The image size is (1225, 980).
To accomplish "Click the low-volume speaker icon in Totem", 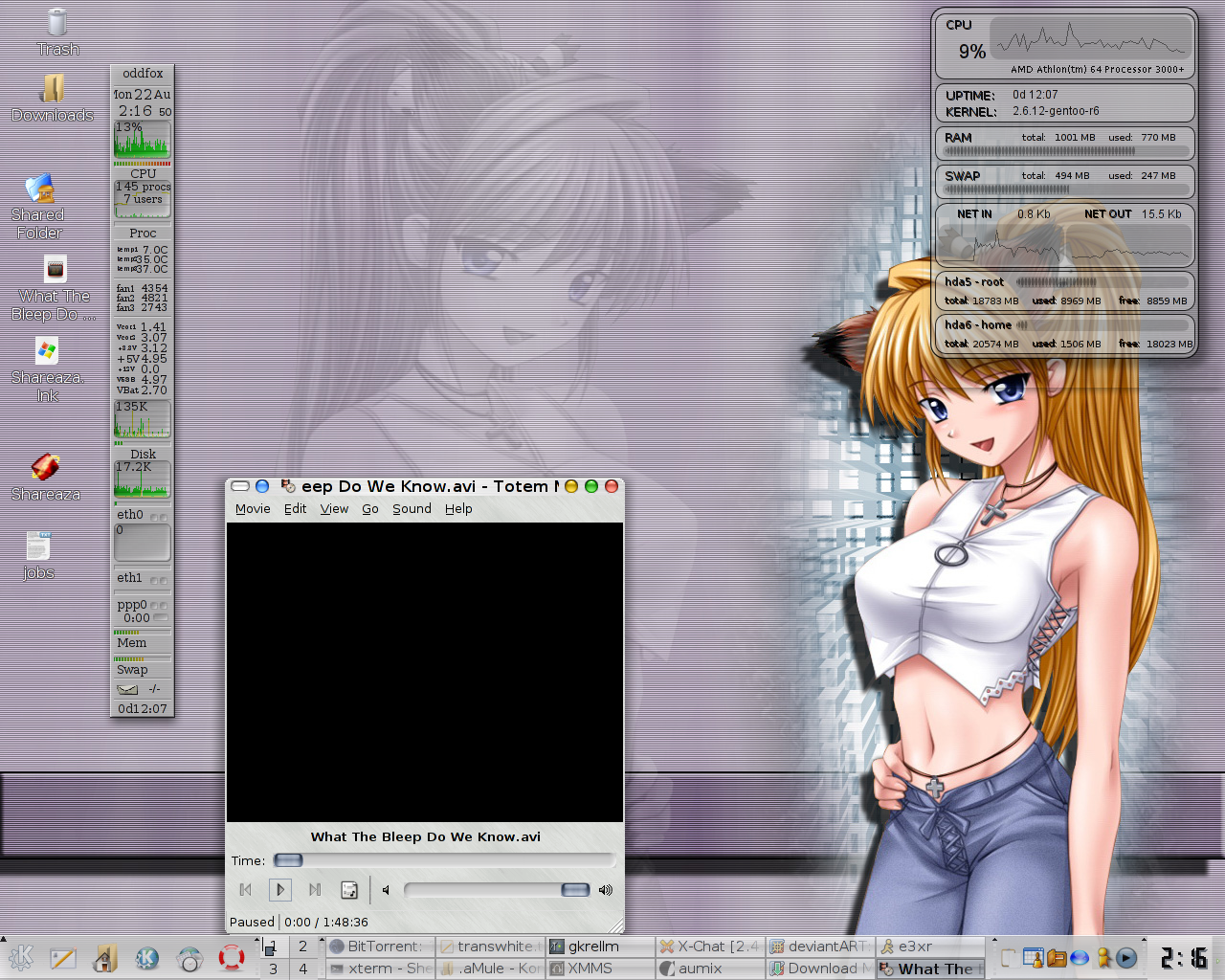I will coord(386,890).
